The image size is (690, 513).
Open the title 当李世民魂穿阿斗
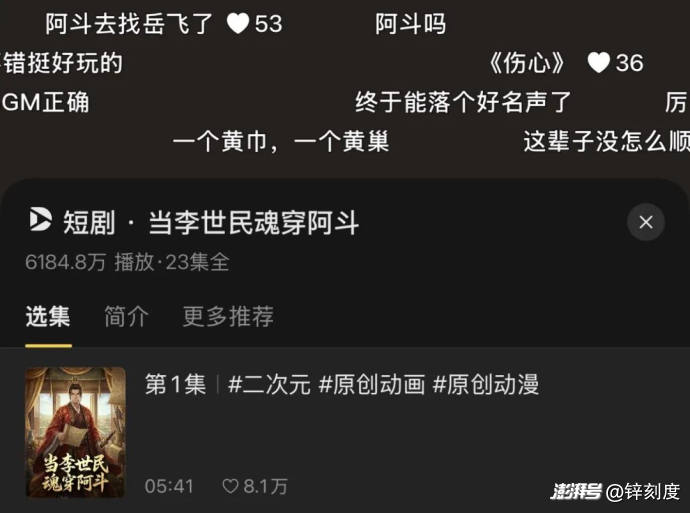click(253, 223)
